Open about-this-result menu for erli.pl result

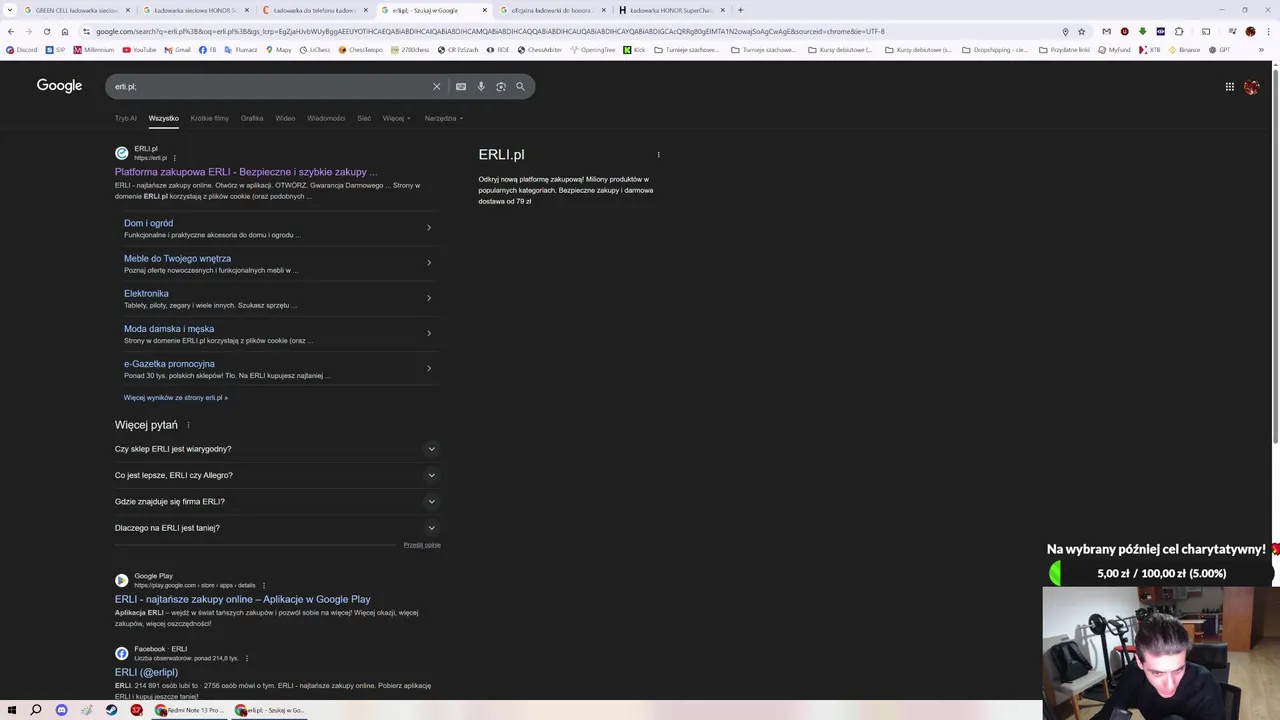pyautogui.click(x=174, y=158)
